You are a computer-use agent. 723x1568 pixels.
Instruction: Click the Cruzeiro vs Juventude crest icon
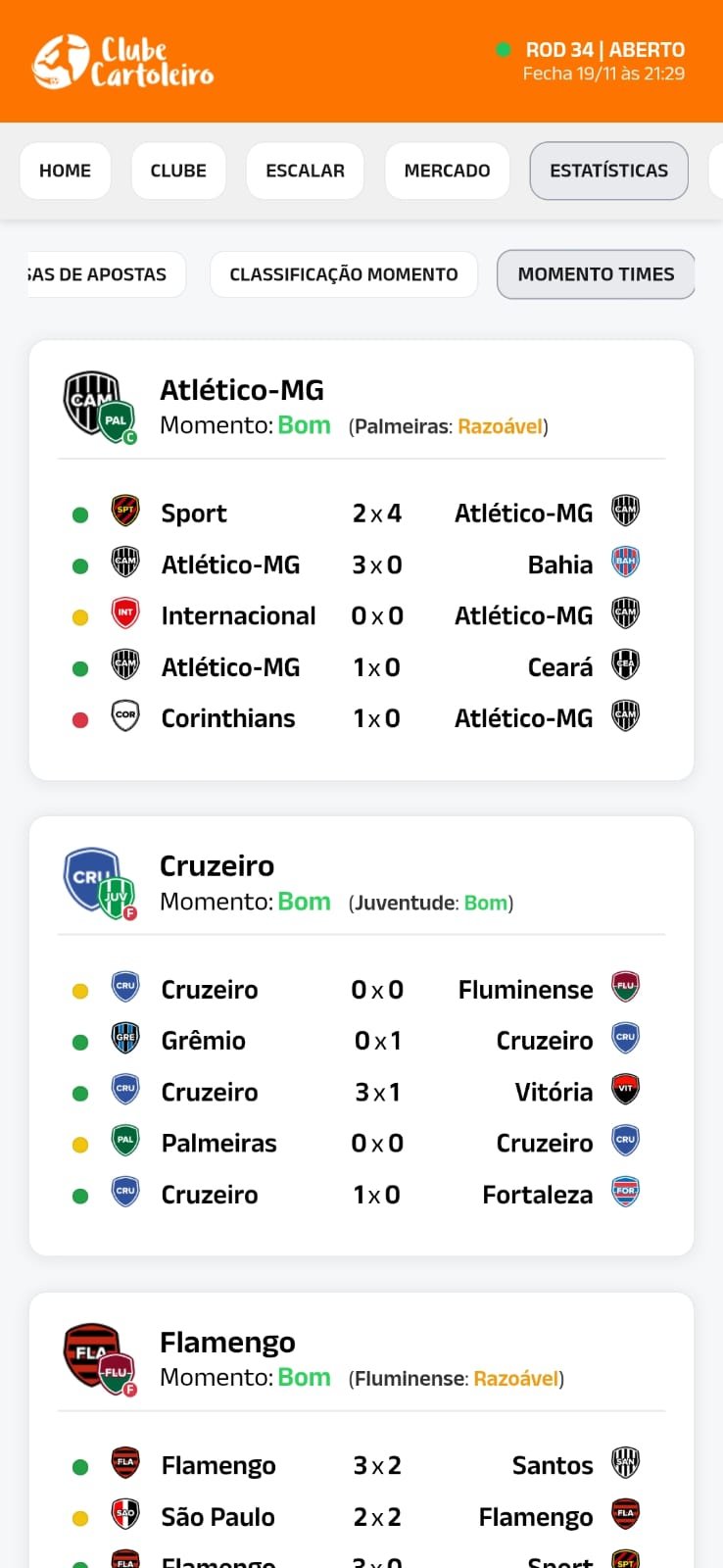(x=100, y=882)
